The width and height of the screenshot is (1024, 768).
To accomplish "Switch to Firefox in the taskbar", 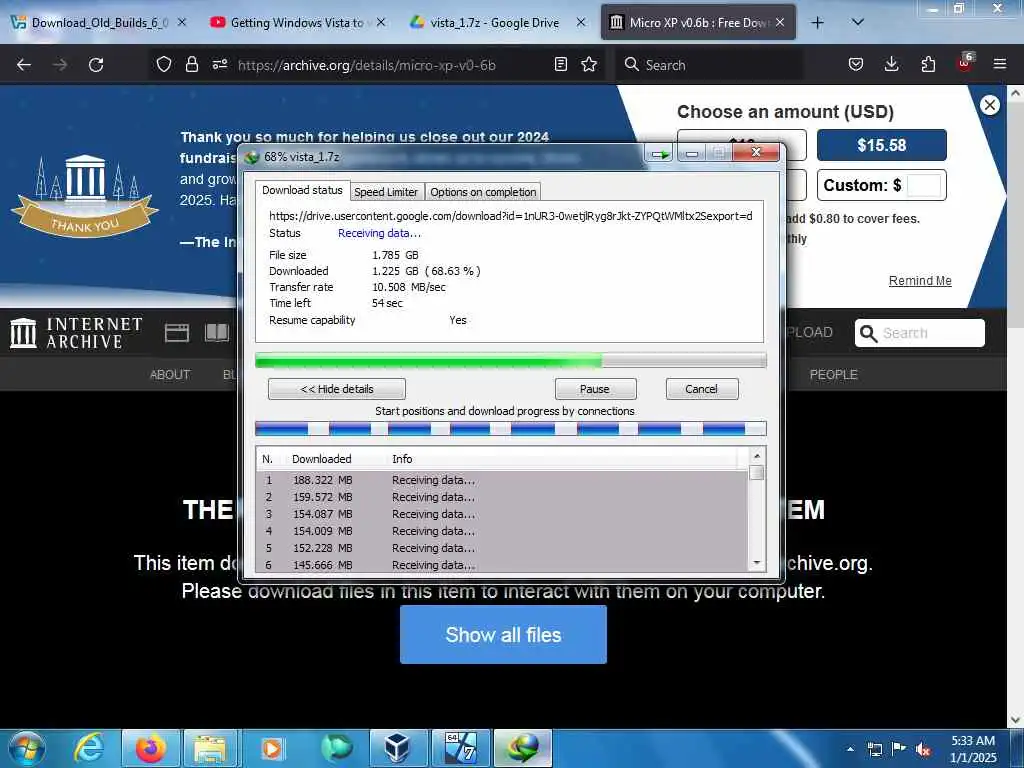I will 150,748.
